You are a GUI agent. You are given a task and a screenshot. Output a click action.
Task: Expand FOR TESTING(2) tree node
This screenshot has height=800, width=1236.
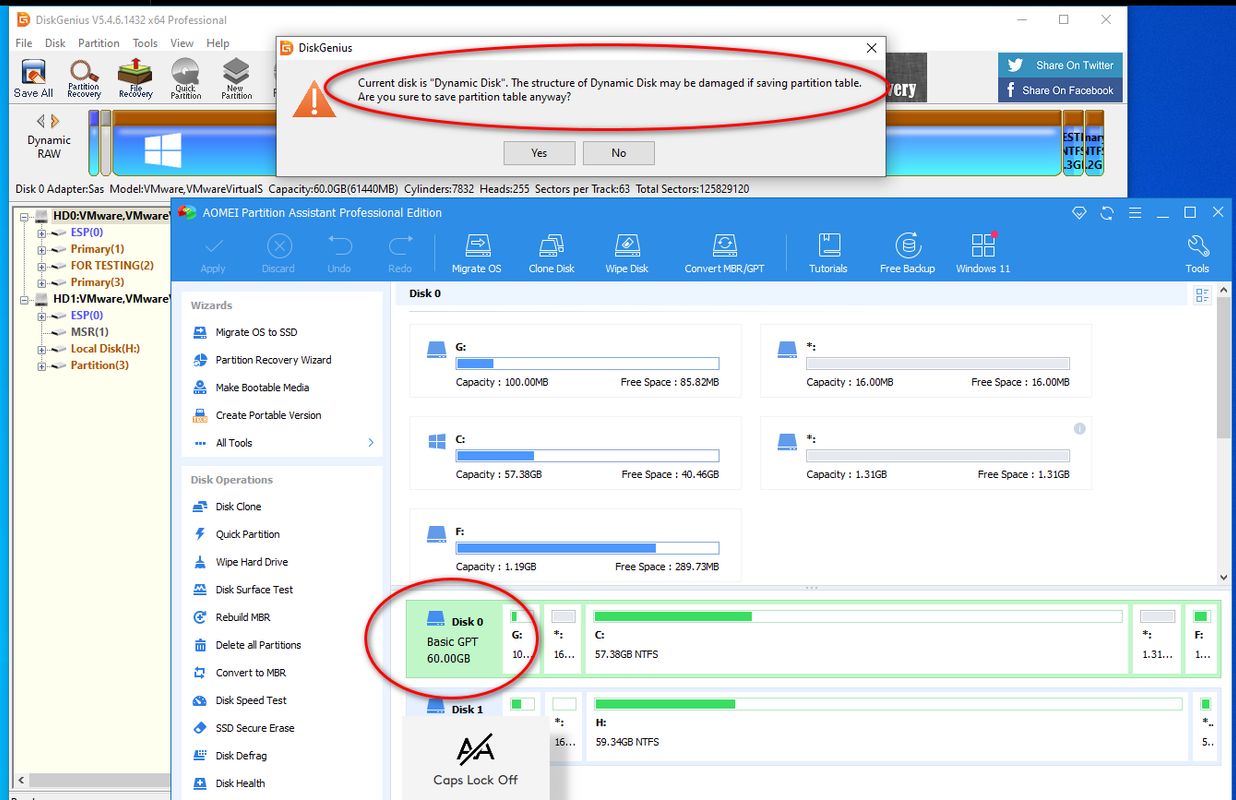(42, 266)
